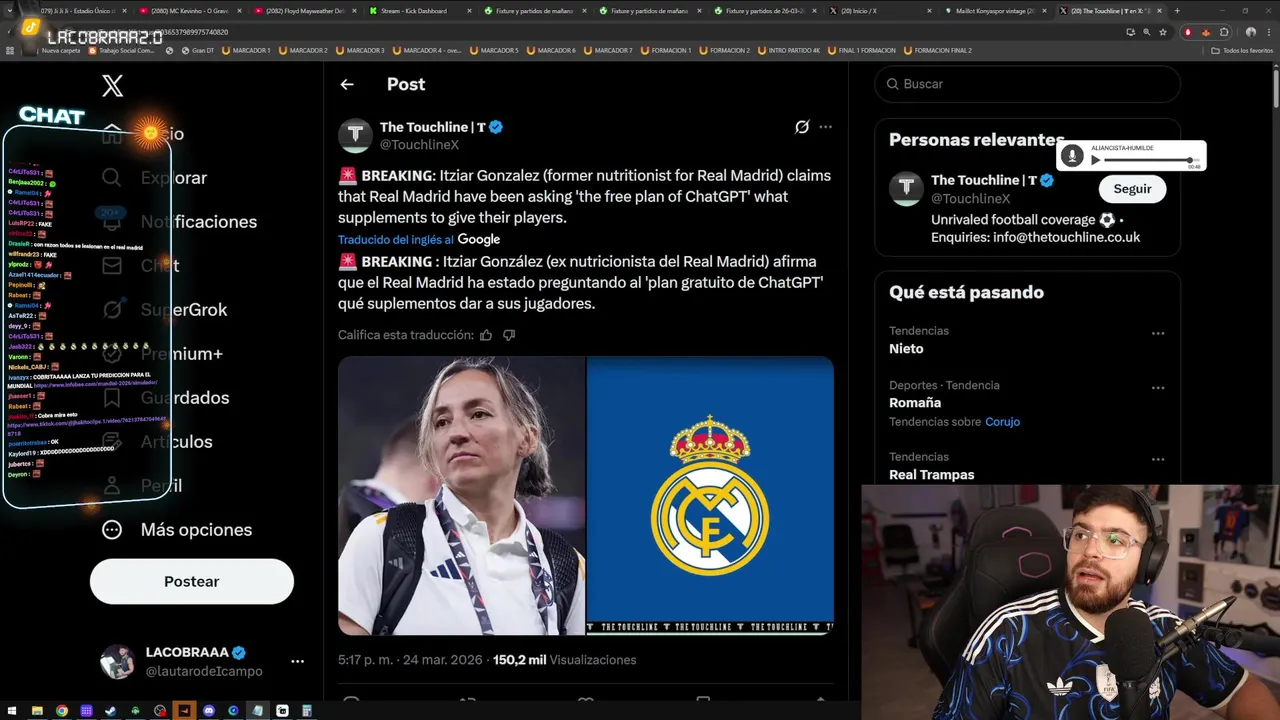The width and height of the screenshot is (1280, 720).
Task: Open the three-dot menu on Touchline post
Action: (x=825, y=127)
